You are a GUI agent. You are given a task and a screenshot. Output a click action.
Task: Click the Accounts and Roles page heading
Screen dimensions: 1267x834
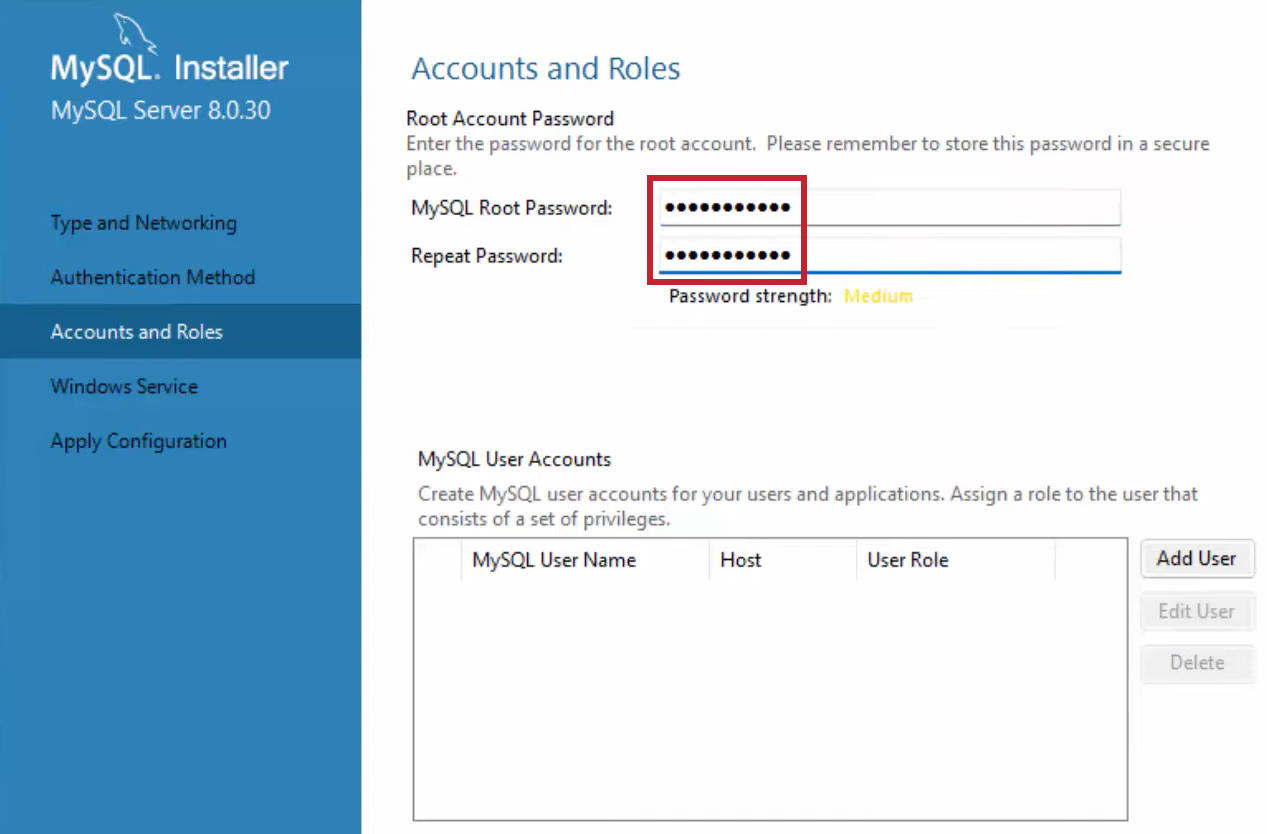(546, 69)
